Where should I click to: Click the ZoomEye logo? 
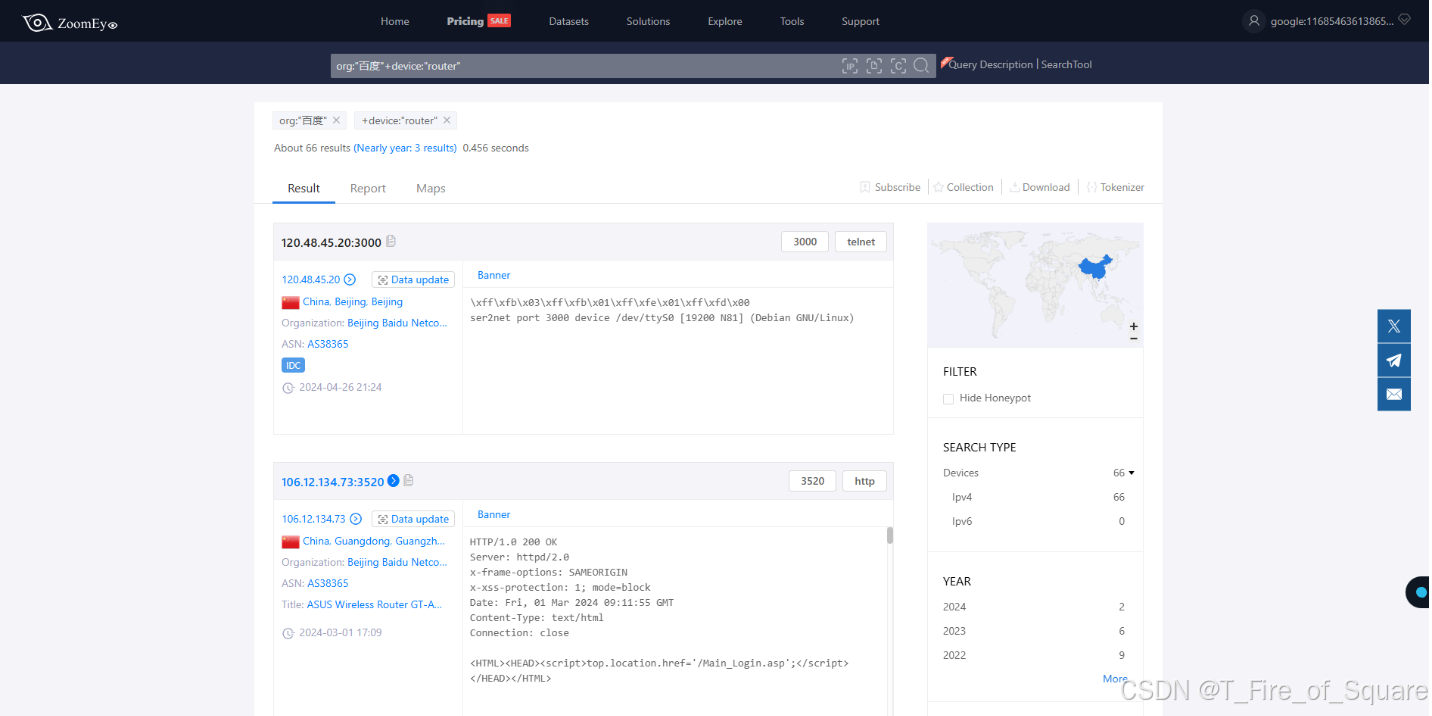tap(70, 21)
